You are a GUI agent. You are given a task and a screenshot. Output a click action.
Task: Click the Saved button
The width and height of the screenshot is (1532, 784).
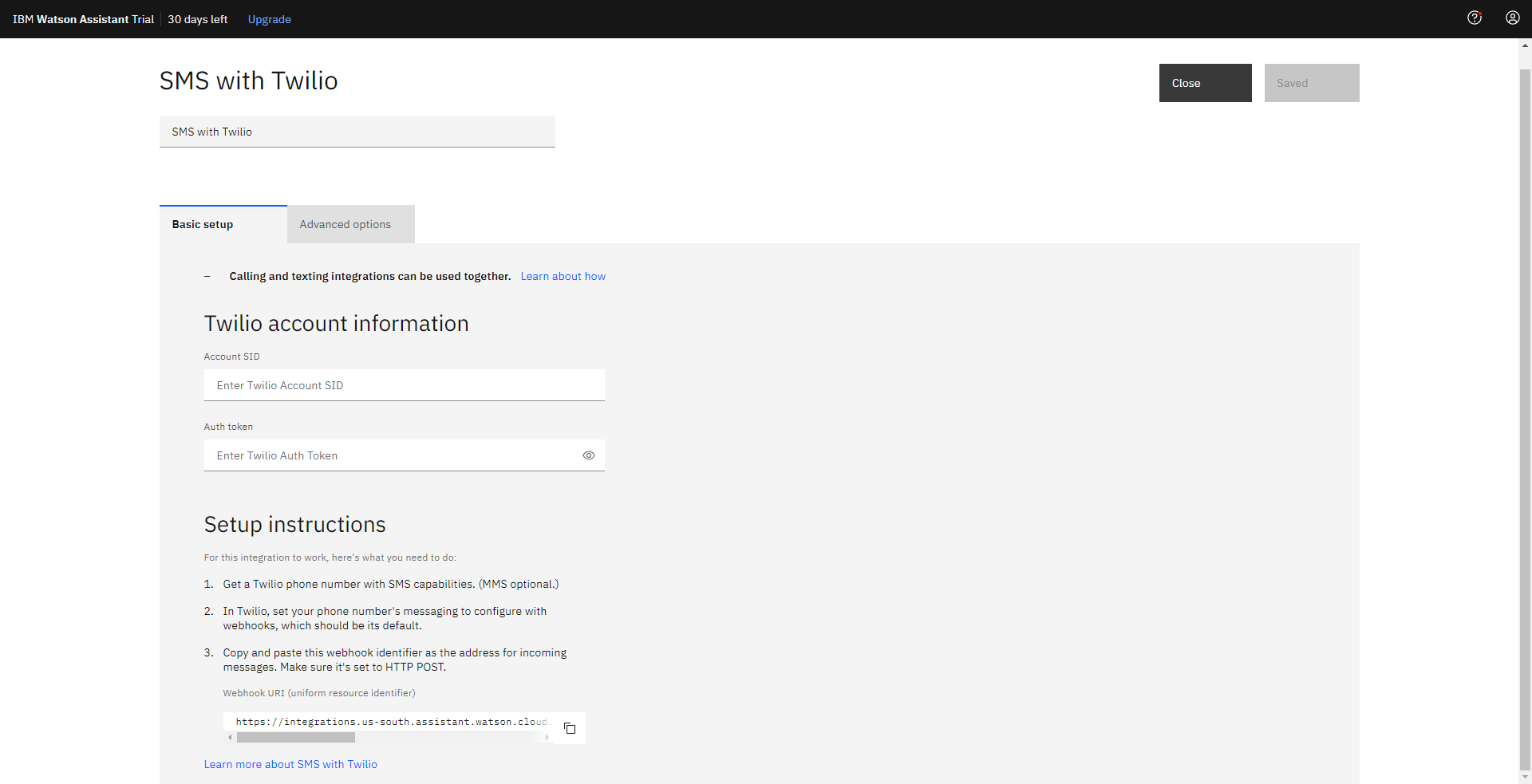click(1312, 83)
